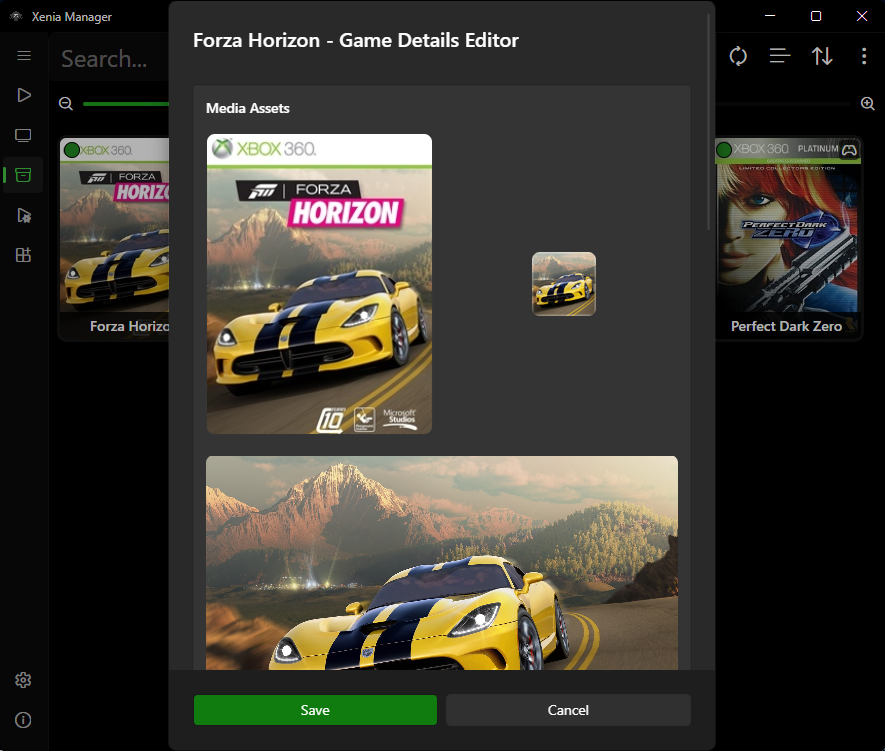Change the Forza Horizon boxart image

pos(319,284)
